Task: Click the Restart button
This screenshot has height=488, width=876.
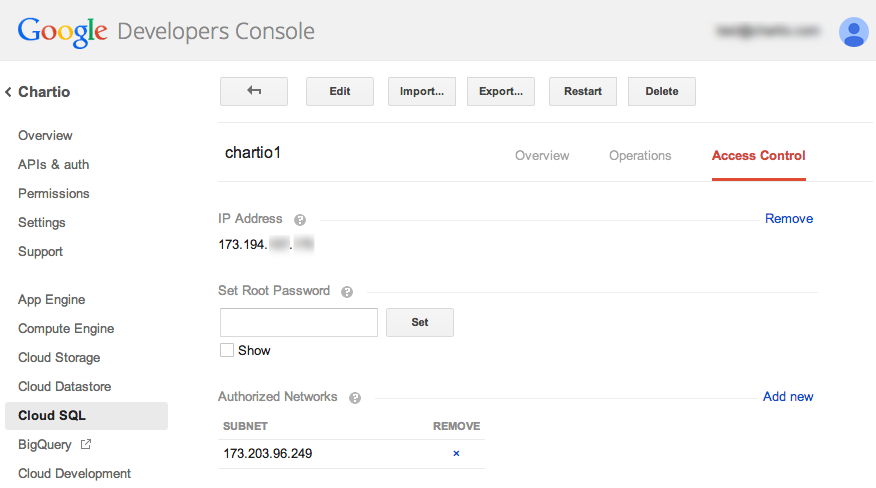Action: click(583, 91)
